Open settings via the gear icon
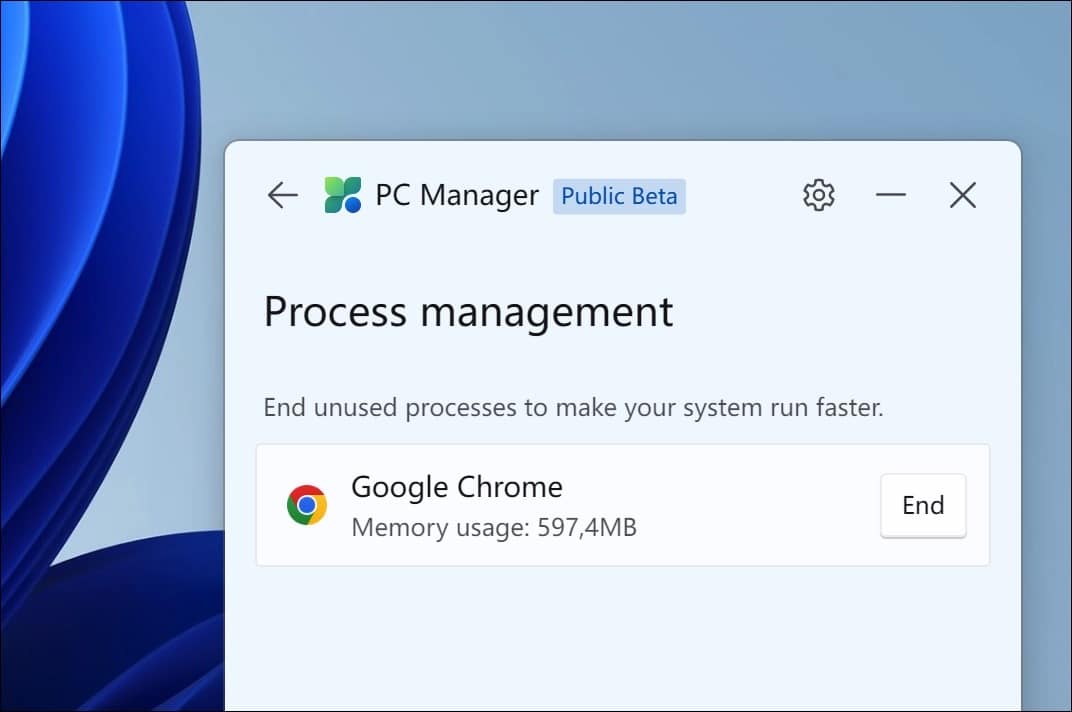The image size is (1072, 712). click(x=818, y=195)
